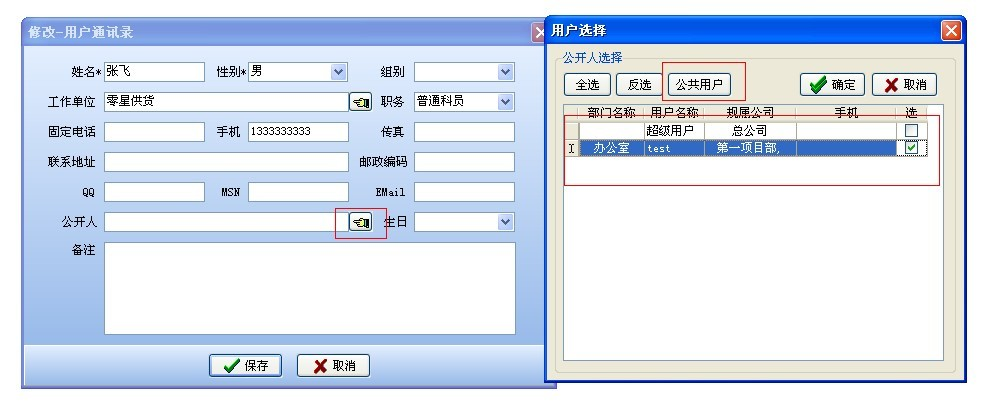This screenshot has height=405, width=986.
Task: Select the 第一项目部 cell
Action: (x=750, y=148)
